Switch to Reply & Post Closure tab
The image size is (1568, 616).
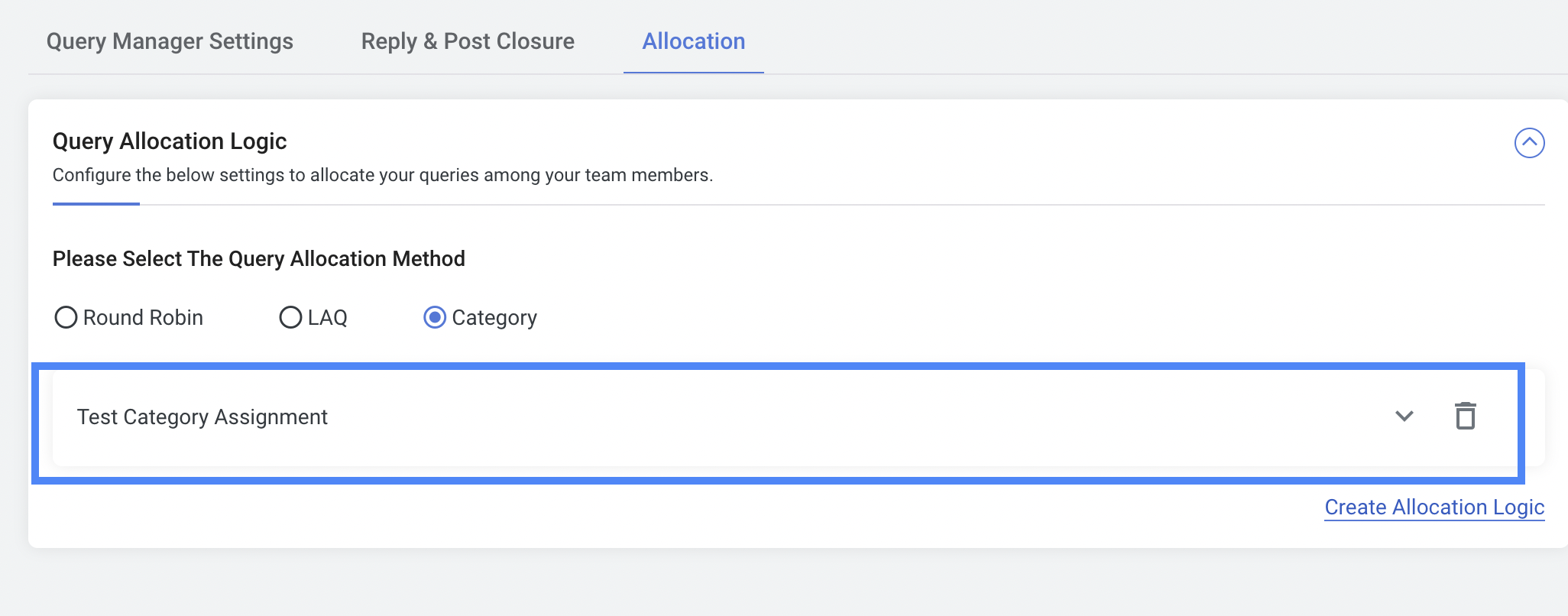pyautogui.click(x=468, y=41)
